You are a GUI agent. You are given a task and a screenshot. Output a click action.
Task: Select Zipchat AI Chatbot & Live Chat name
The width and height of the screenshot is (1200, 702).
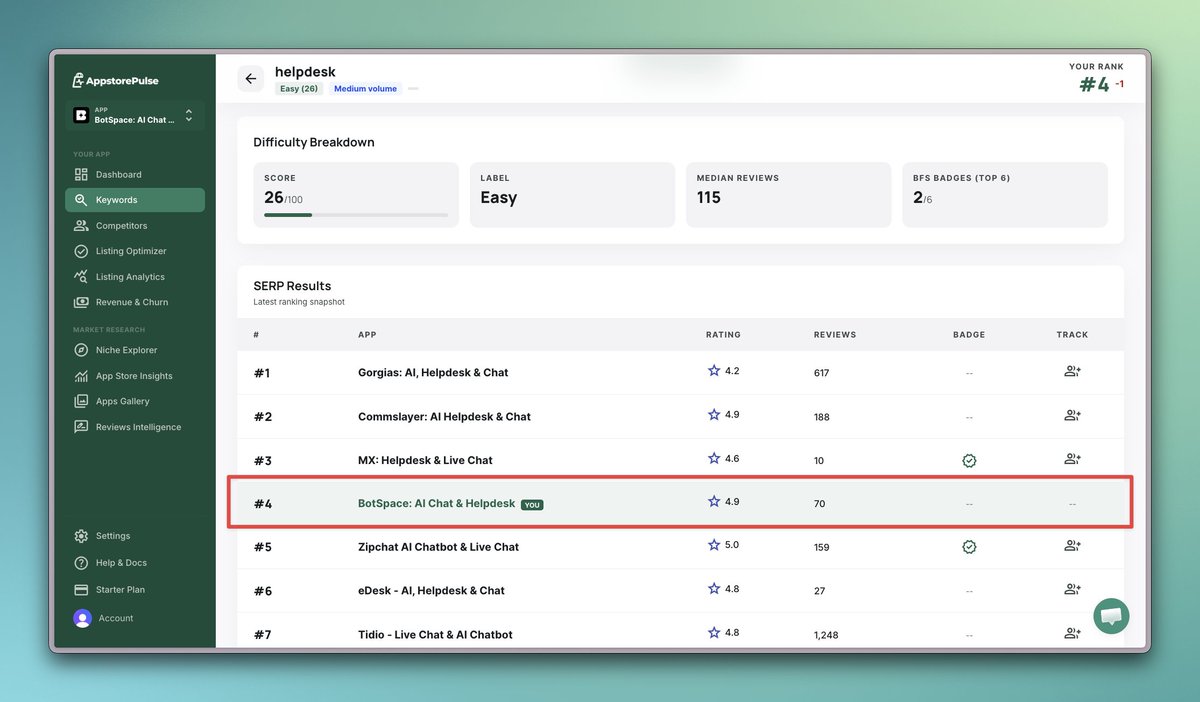click(438, 547)
